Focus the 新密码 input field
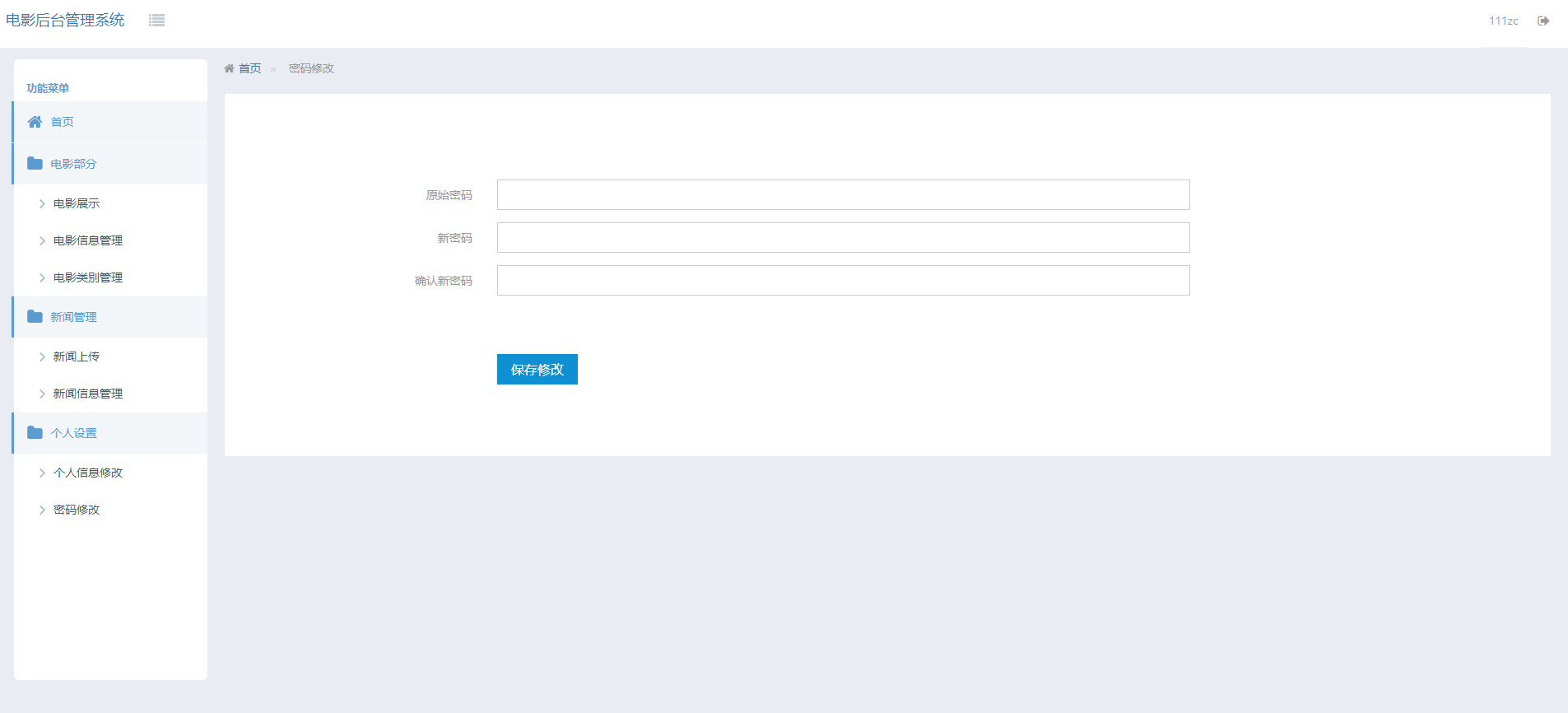The height and width of the screenshot is (713, 1568). pos(844,238)
